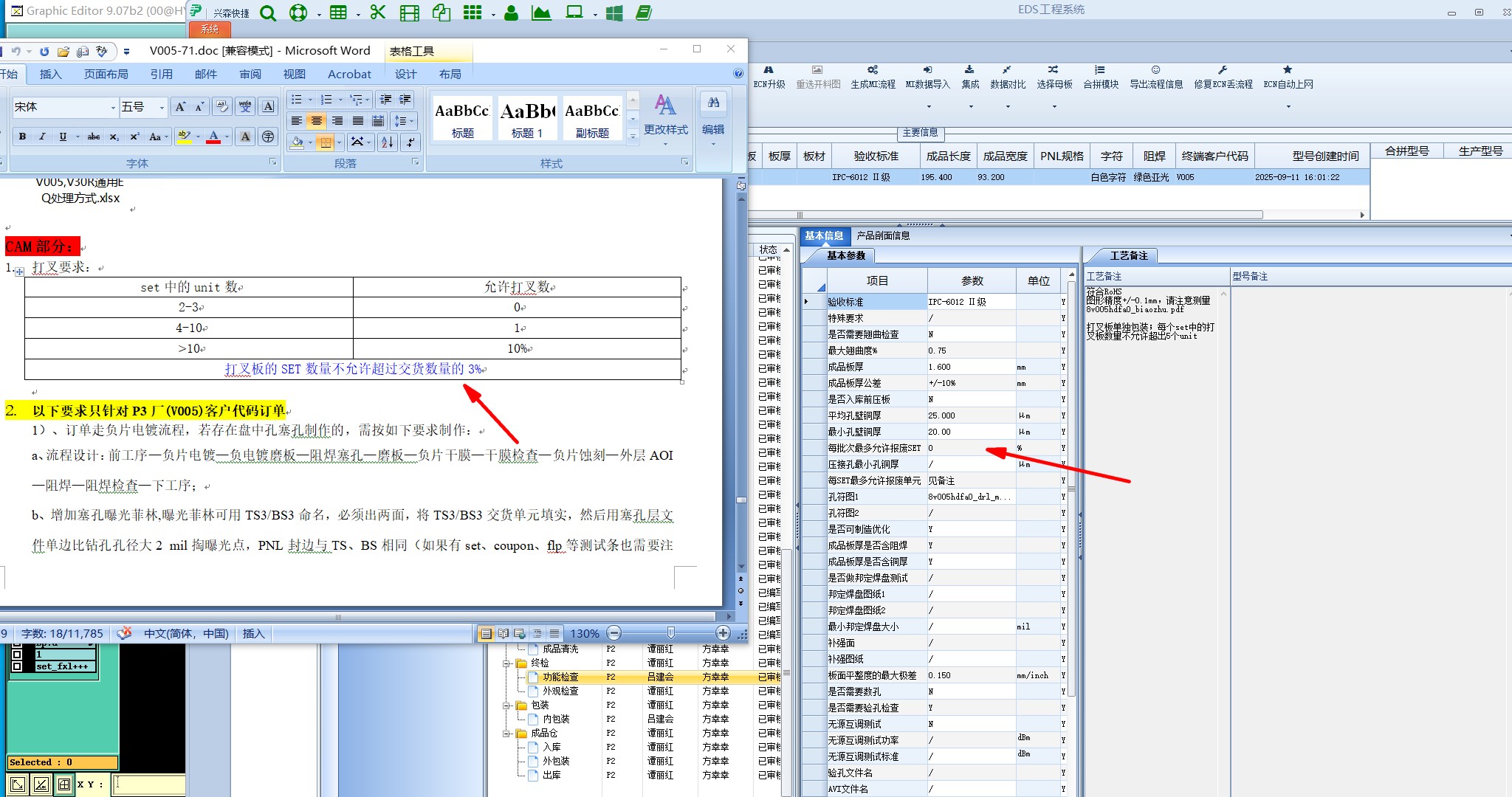Toggle bold formatting in Word ribbon
The width and height of the screenshot is (1512, 797).
click(23, 137)
